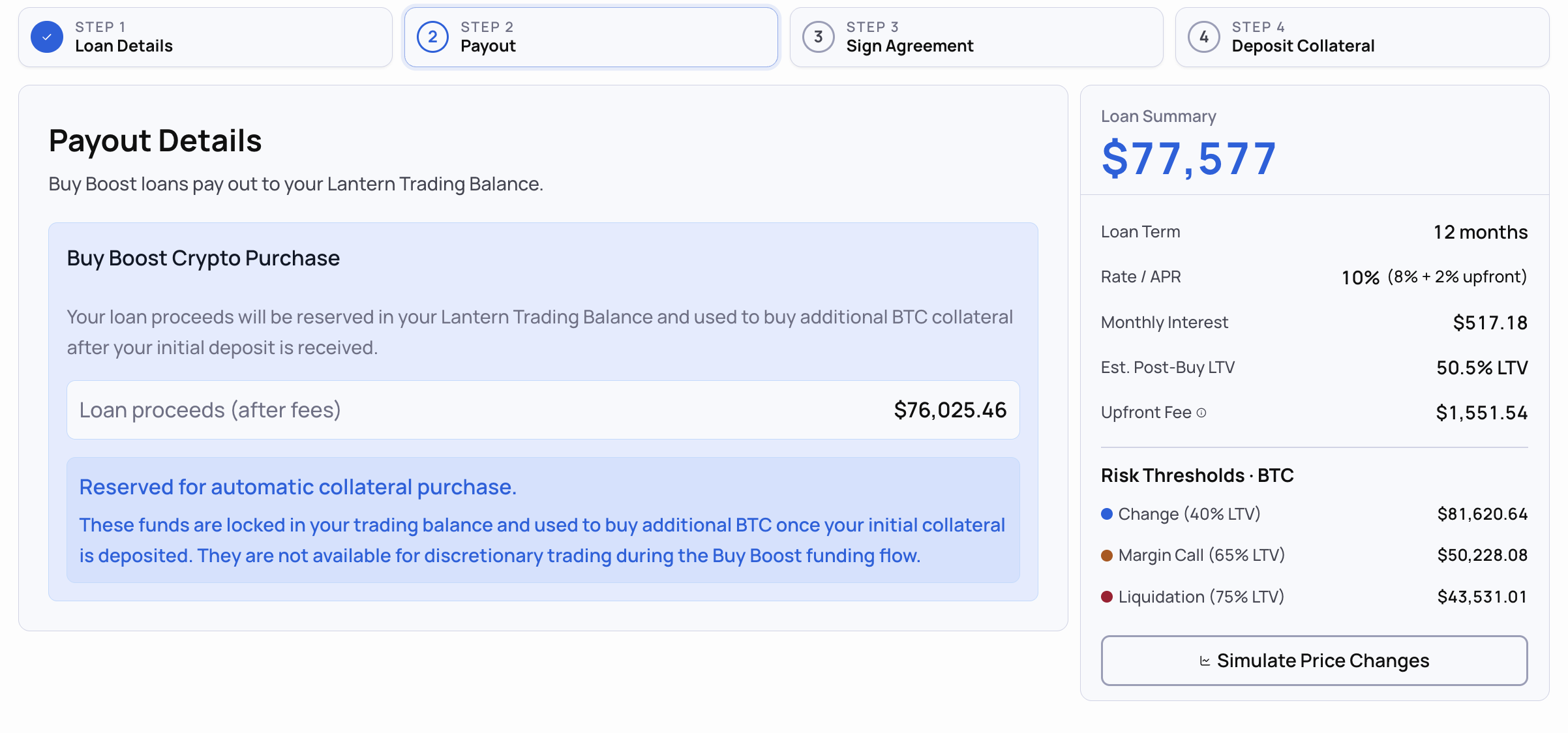1568x733 pixels.
Task: Open the Deposit Collateral step
Action: pos(1362,37)
